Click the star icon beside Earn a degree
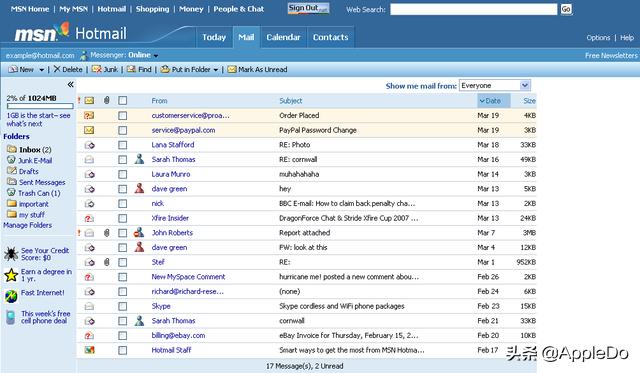Viewport: 640px width, 373px height. click(11, 275)
